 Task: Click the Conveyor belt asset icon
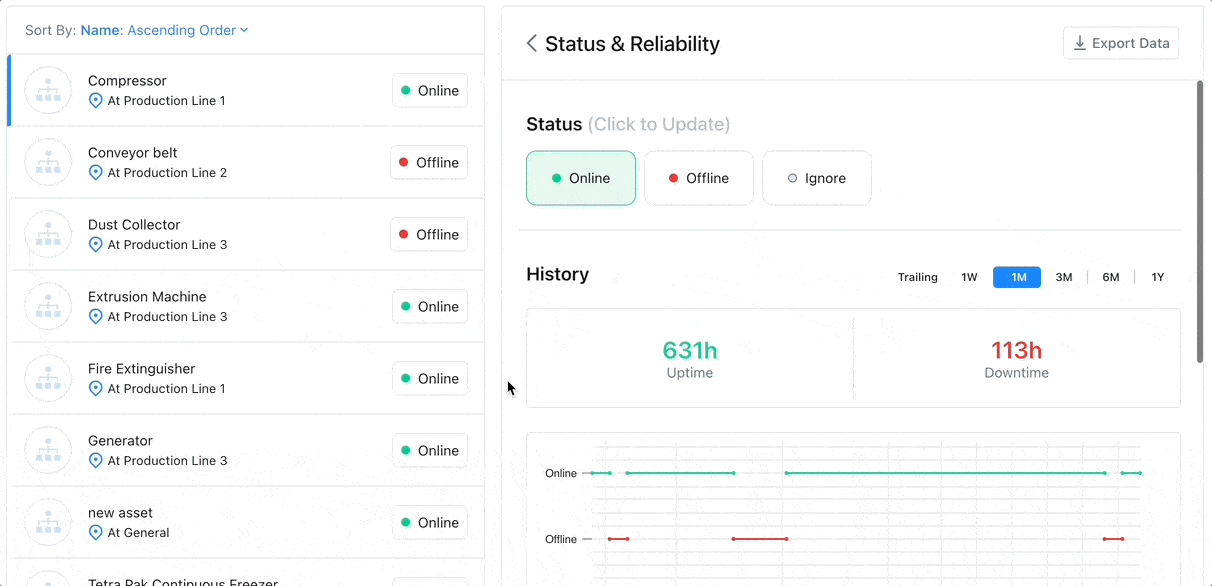coord(48,162)
